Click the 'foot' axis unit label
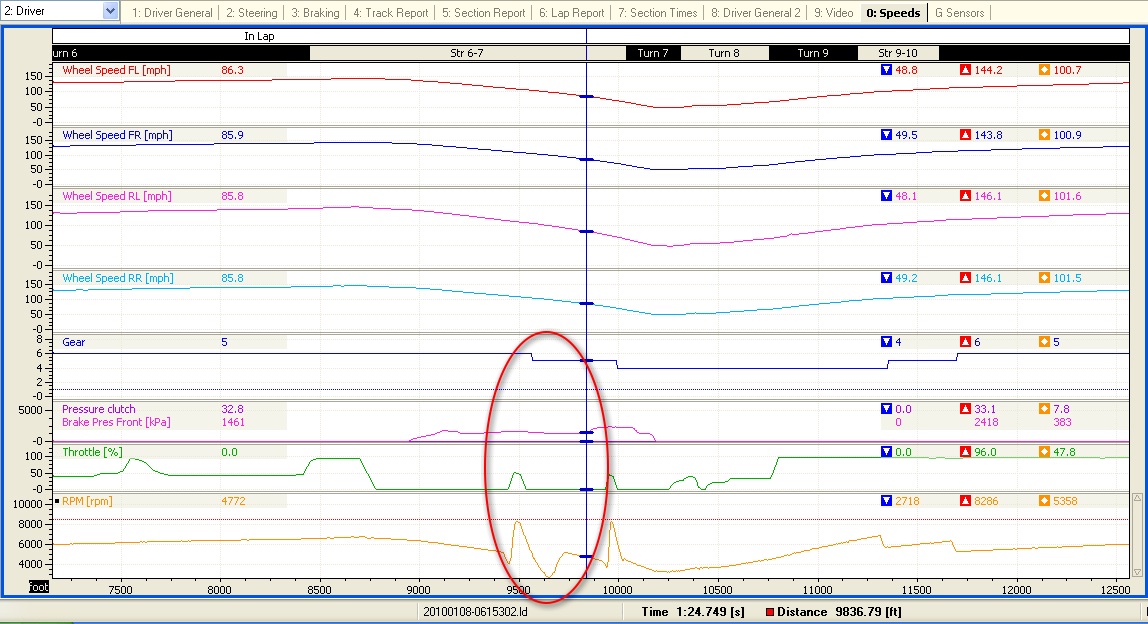 click(x=39, y=587)
